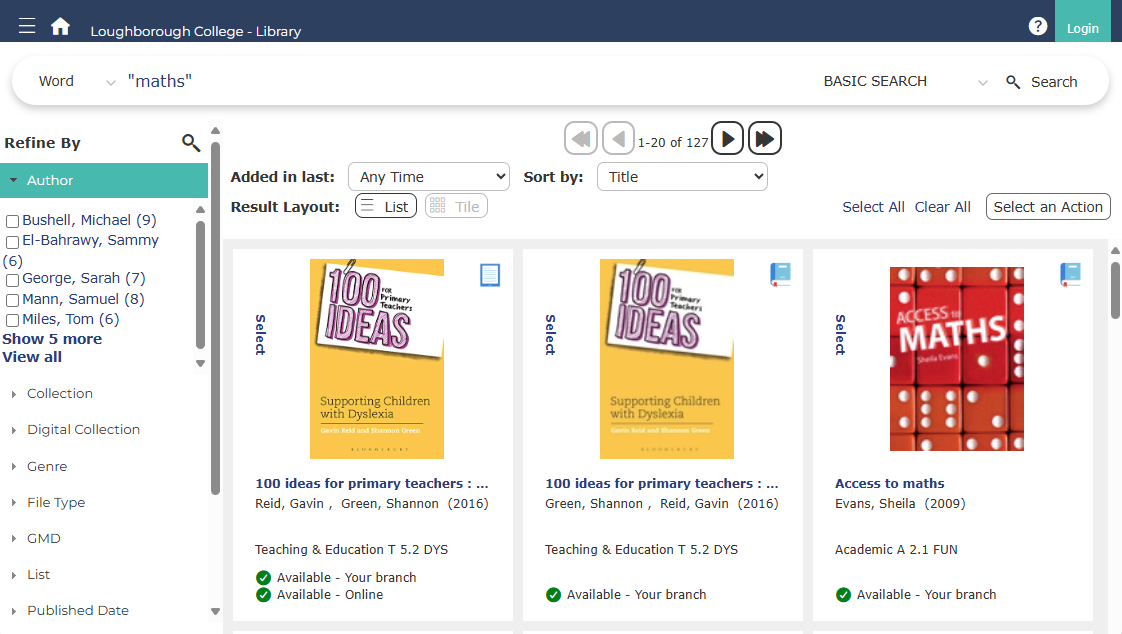
Task: Open the Added in last dropdown
Action: (428, 177)
